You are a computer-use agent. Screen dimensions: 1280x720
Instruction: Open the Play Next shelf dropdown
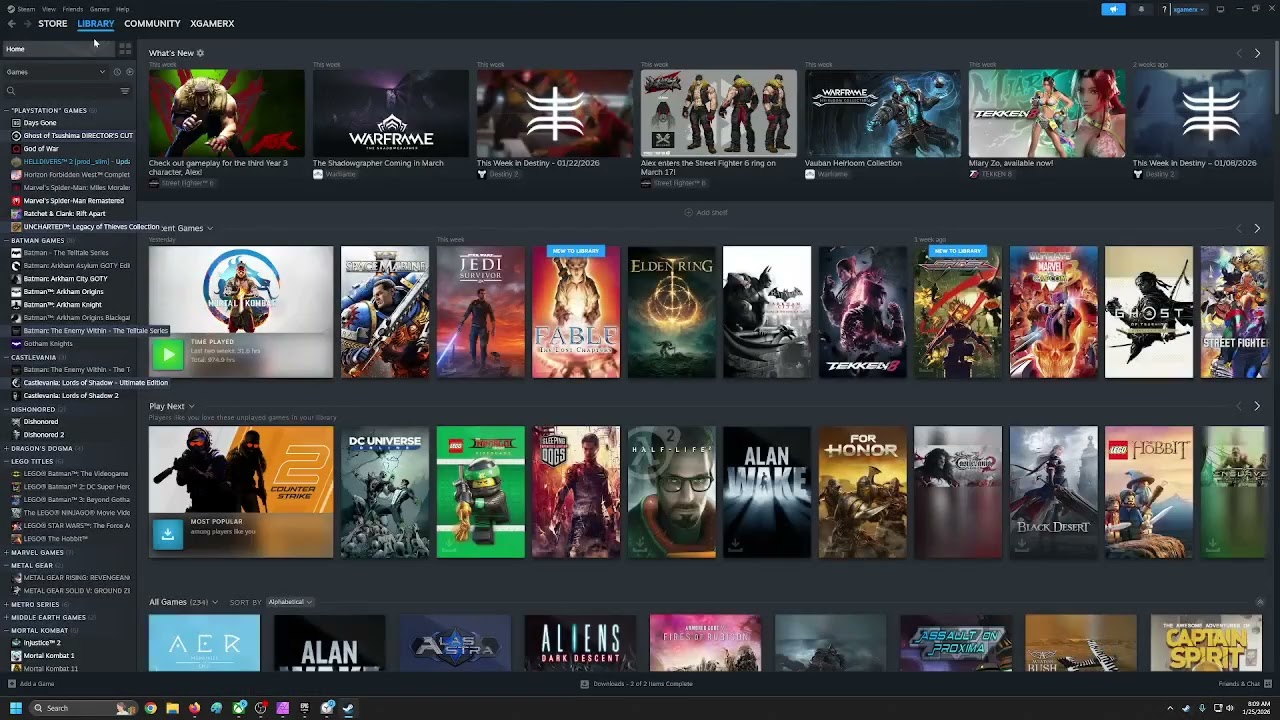pos(190,406)
